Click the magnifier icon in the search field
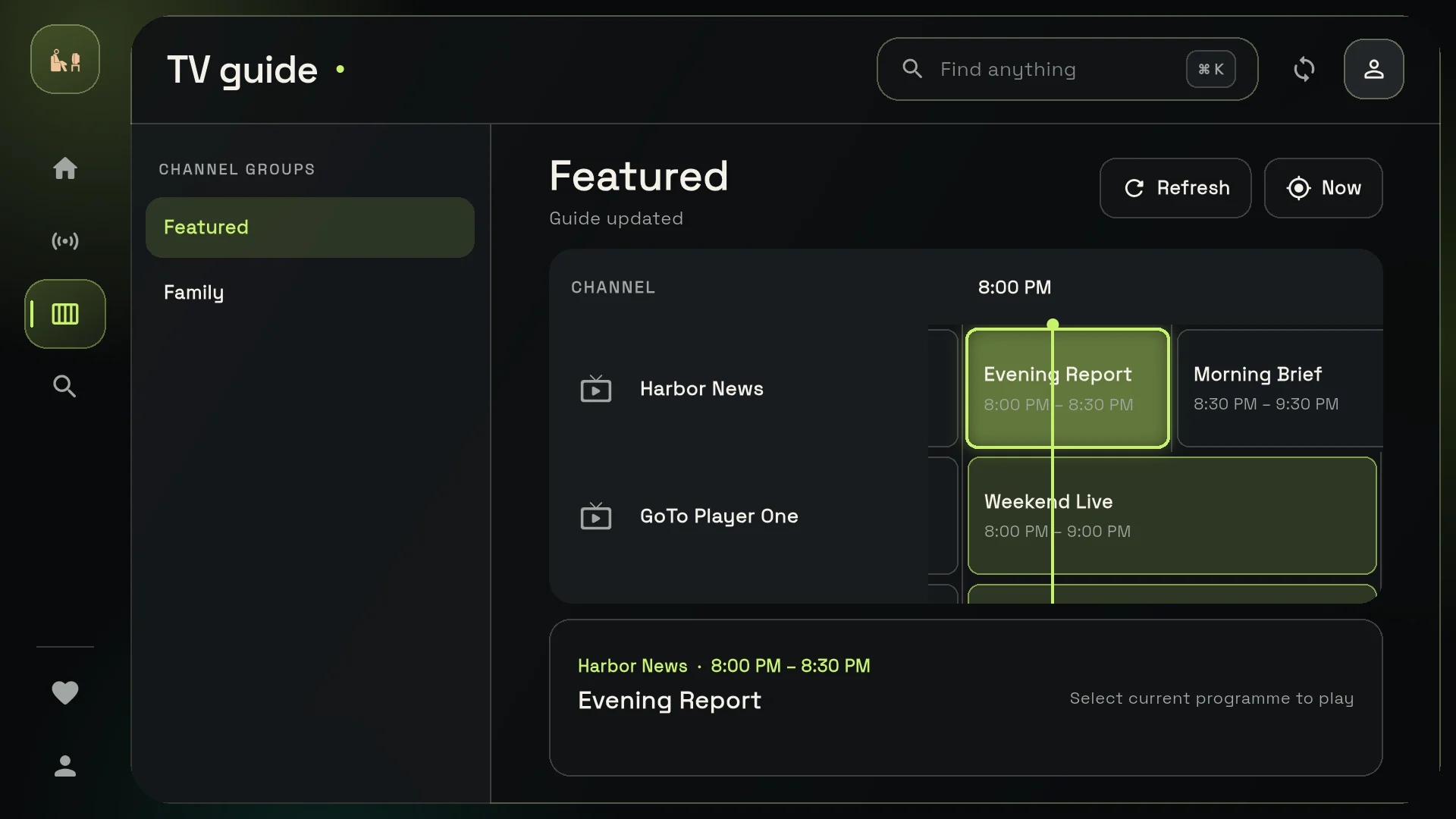This screenshot has height=819, width=1456. click(912, 69)
